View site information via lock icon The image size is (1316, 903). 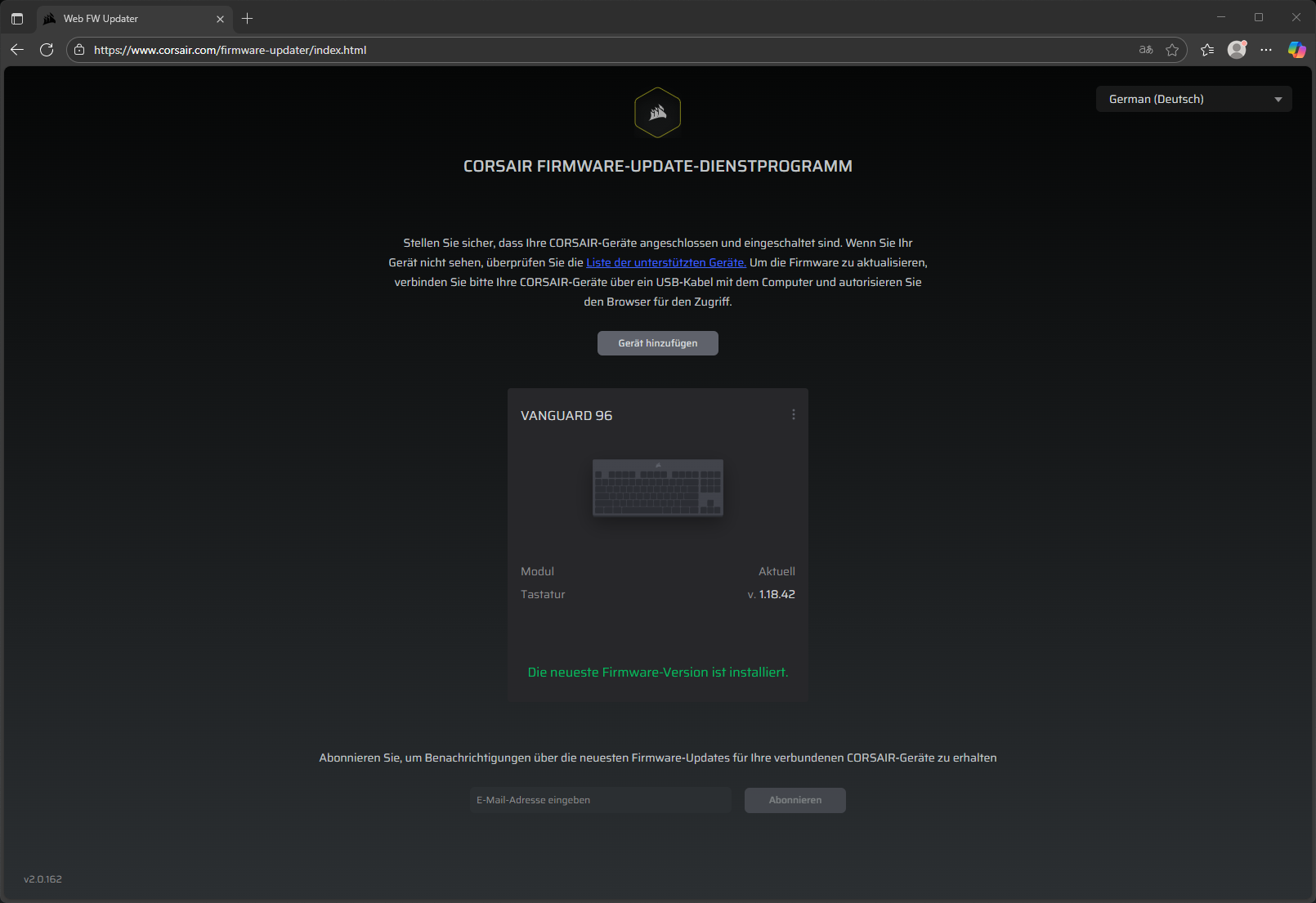79,50
